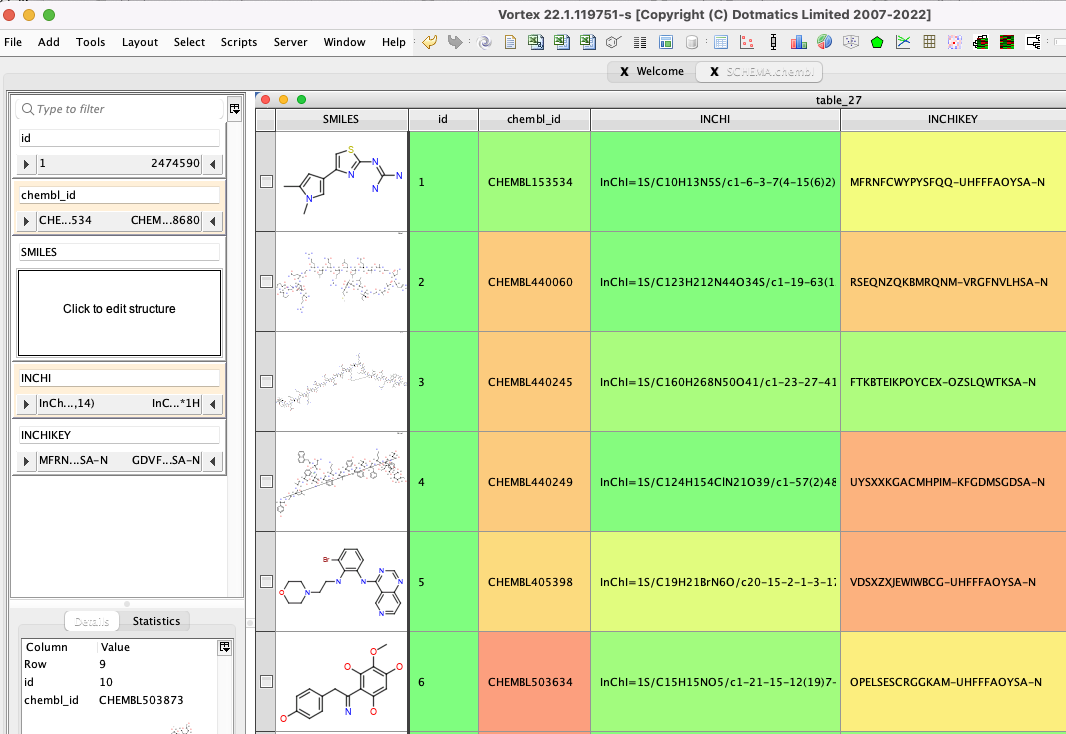Click the chembl_id filter lower-bound arrow
This screenshot has width=1066, height=734.
[26, 221]
